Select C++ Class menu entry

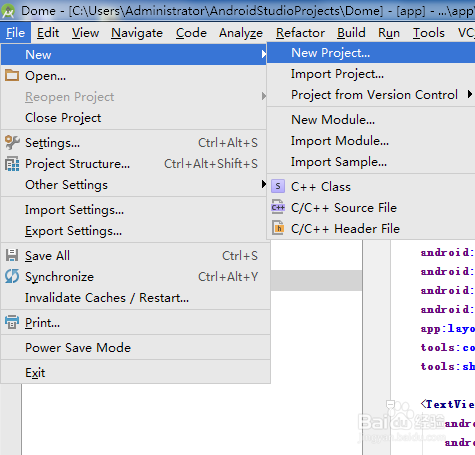pyautogui.click(x=371, y=187)
